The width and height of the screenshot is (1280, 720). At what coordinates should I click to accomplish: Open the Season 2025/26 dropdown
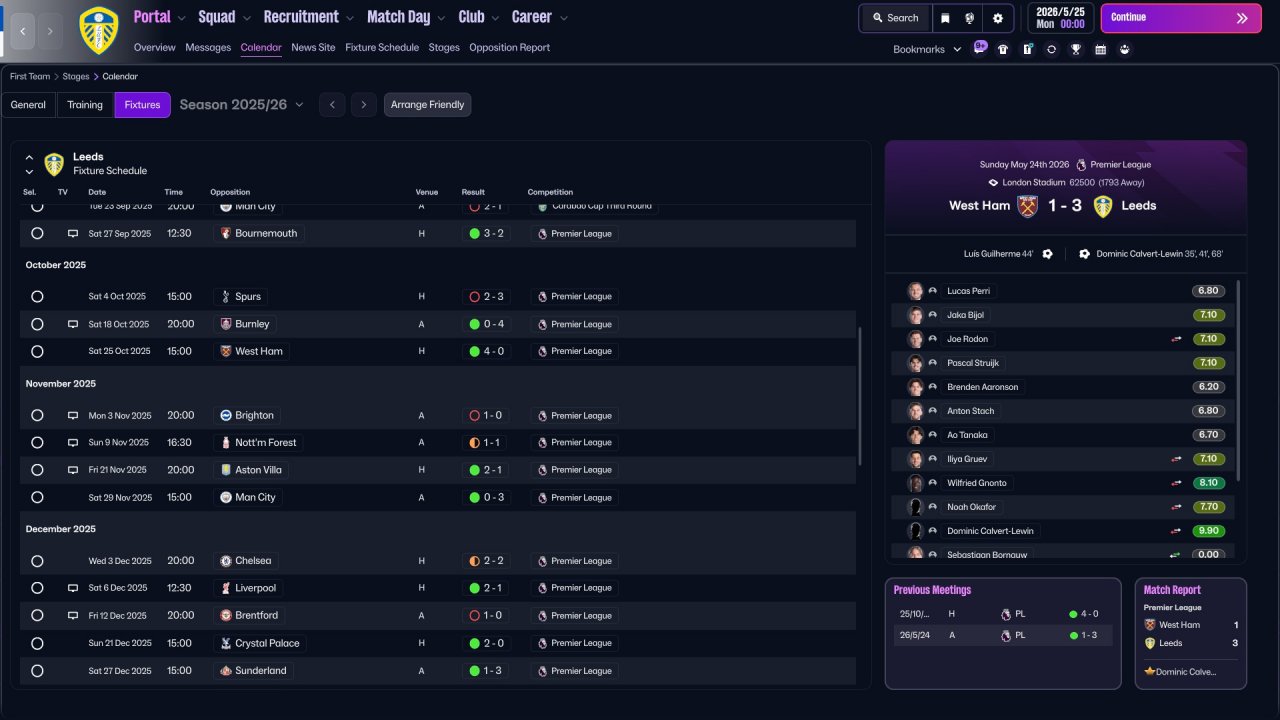241,104
